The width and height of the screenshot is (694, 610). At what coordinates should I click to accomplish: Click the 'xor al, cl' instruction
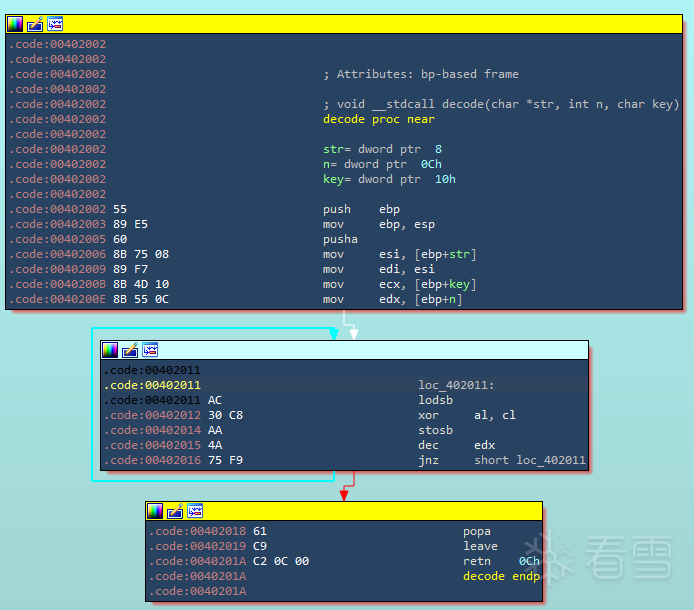coord(467,415)
